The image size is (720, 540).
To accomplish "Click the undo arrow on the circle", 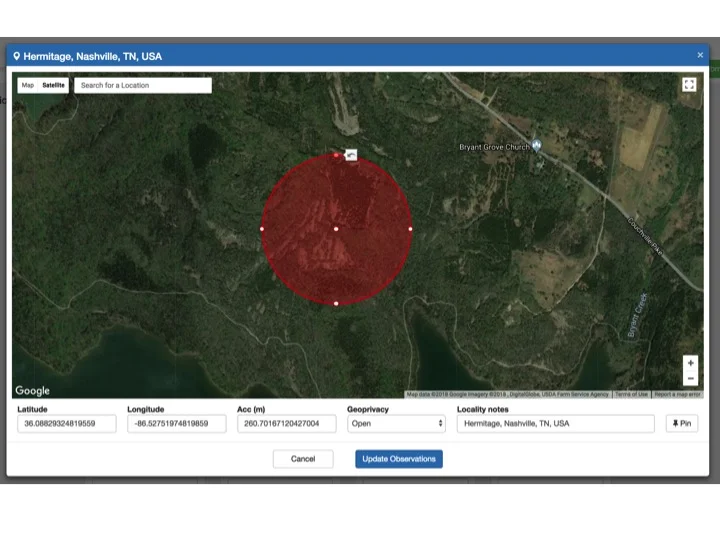I will click(351, 155).
